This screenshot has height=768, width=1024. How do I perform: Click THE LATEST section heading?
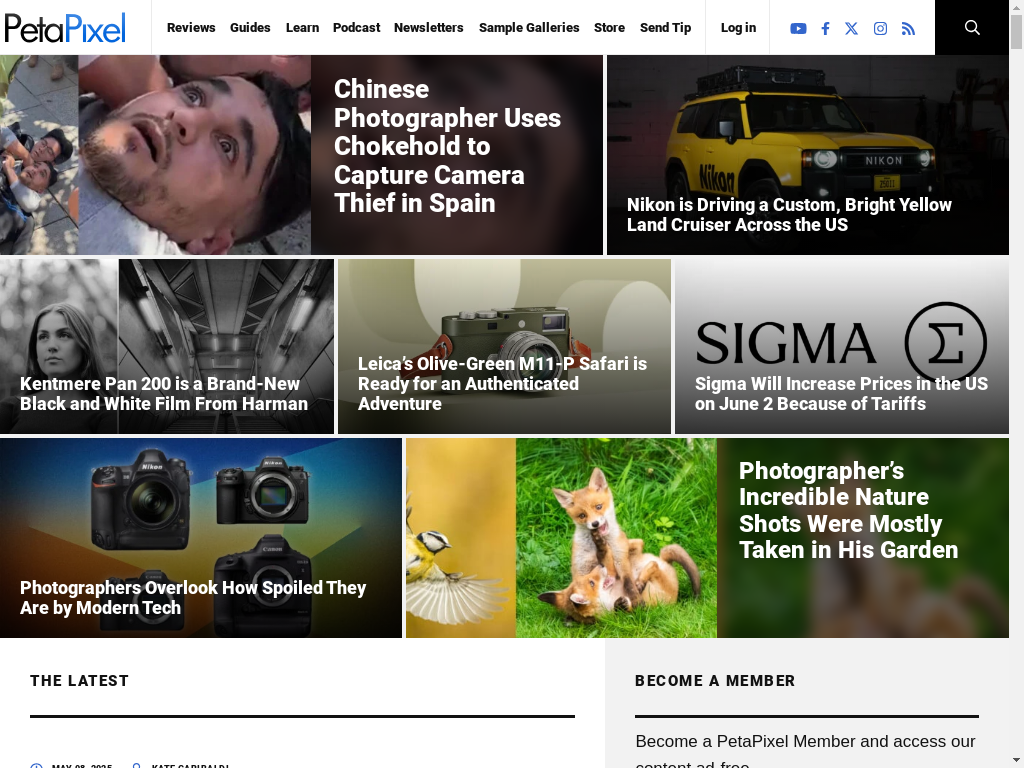point(80,680)
